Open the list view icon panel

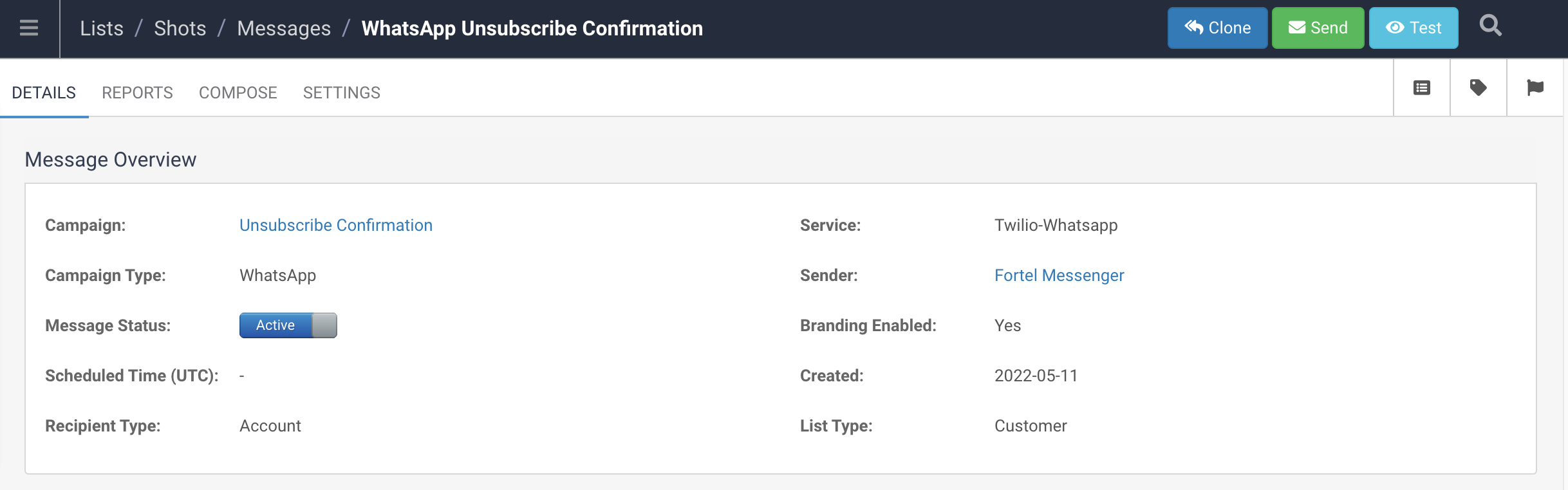coord(1422,88)
